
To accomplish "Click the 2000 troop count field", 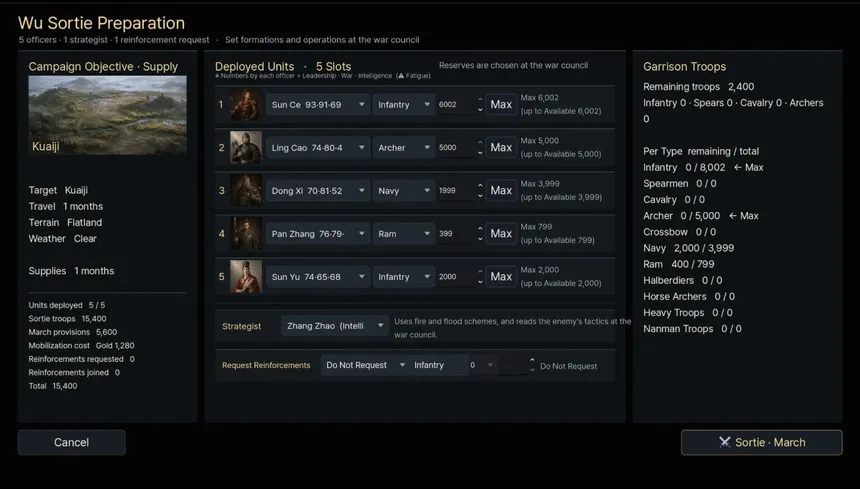I will coord(455,277).
